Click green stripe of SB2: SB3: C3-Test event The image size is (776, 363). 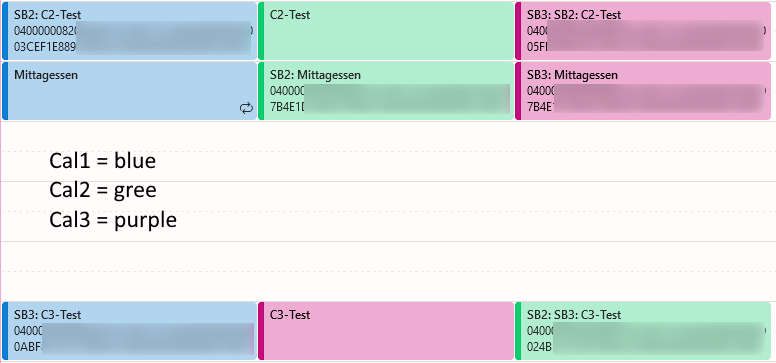pos(518,331)
